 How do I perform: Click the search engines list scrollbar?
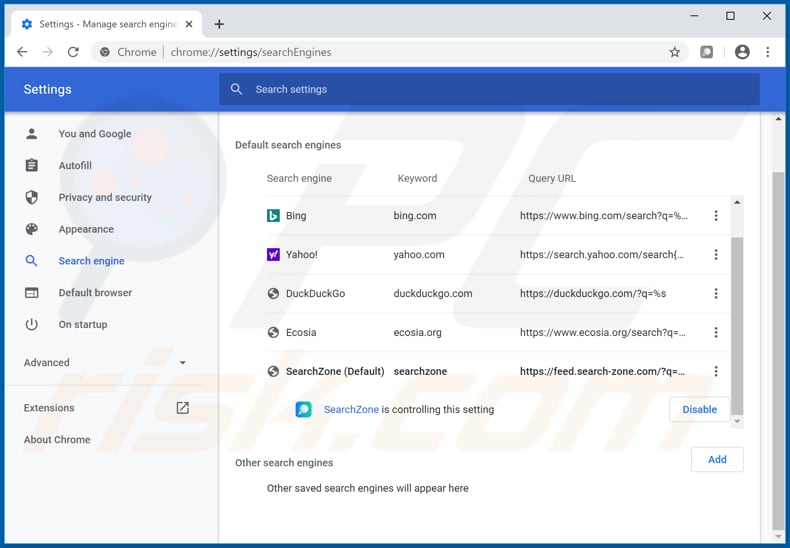click(x=737, y=320)
